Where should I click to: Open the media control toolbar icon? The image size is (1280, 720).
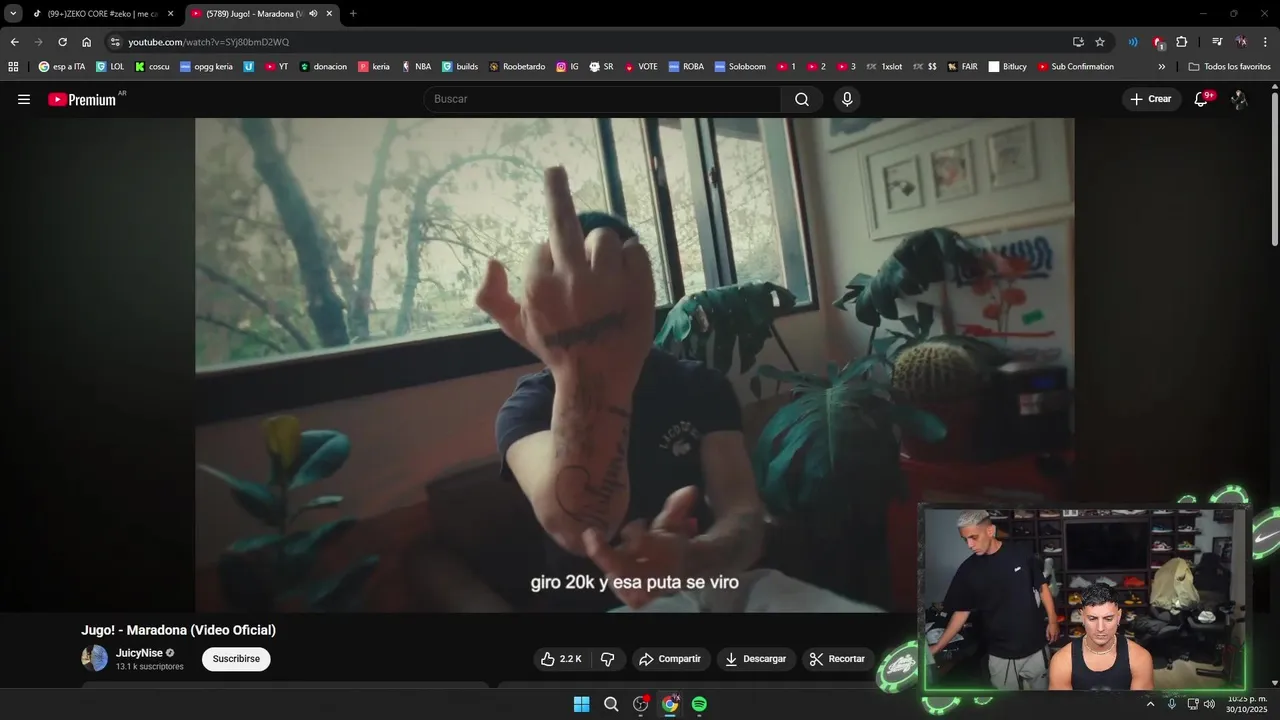tap(1217, 42)
